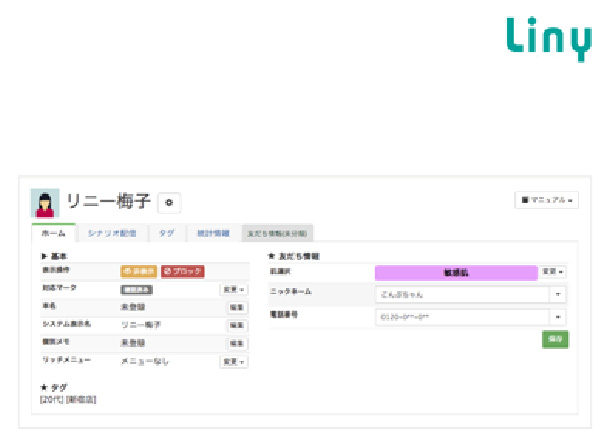Click 編集 button for 本名 row
Image resolution: width=610 pixels, height=444 pixels.
click(237, 307)
